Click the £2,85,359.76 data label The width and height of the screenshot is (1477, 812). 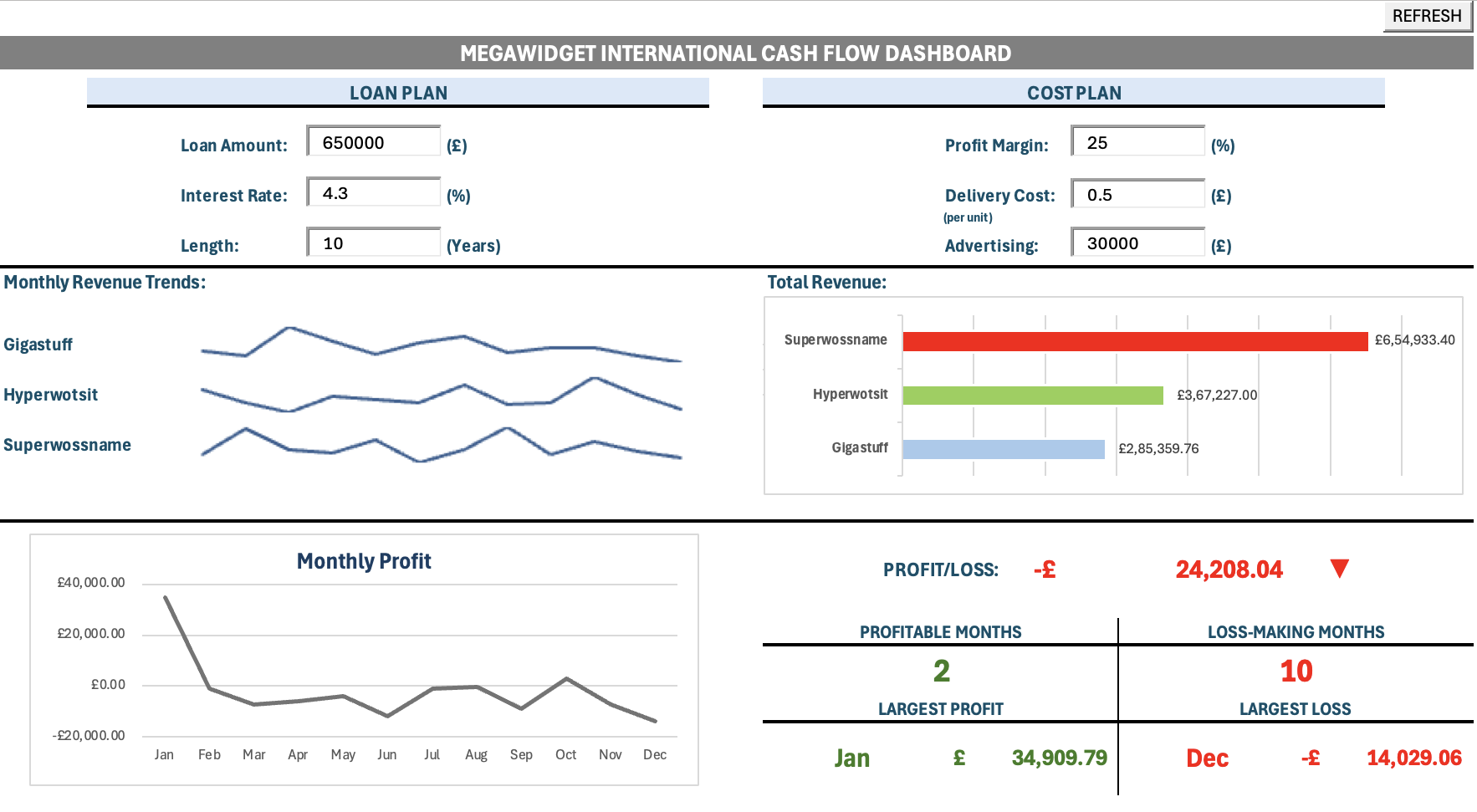pos(1158,449)
